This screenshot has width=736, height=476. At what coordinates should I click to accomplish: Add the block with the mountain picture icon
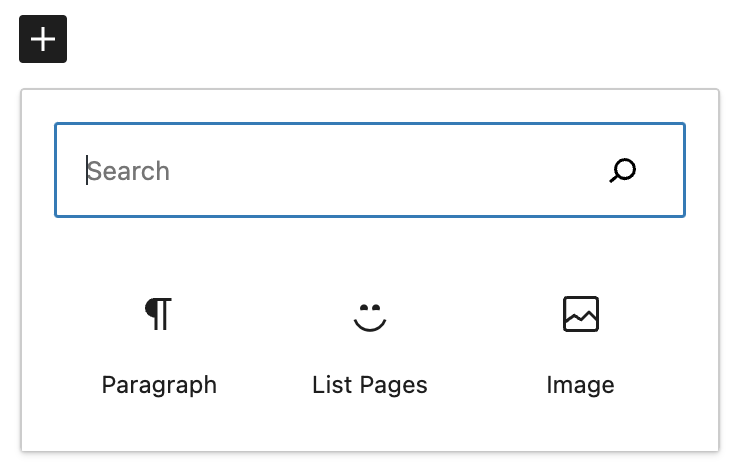(581, 347)
